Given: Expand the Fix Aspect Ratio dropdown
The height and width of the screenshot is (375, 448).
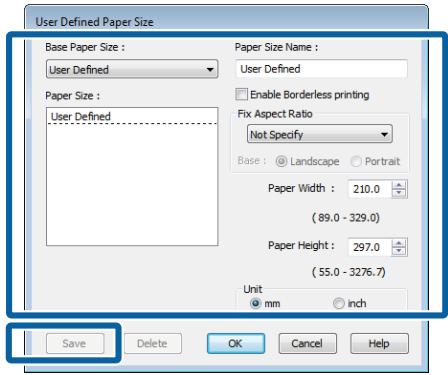Looking at the screenshot, I should coord(319,134).
